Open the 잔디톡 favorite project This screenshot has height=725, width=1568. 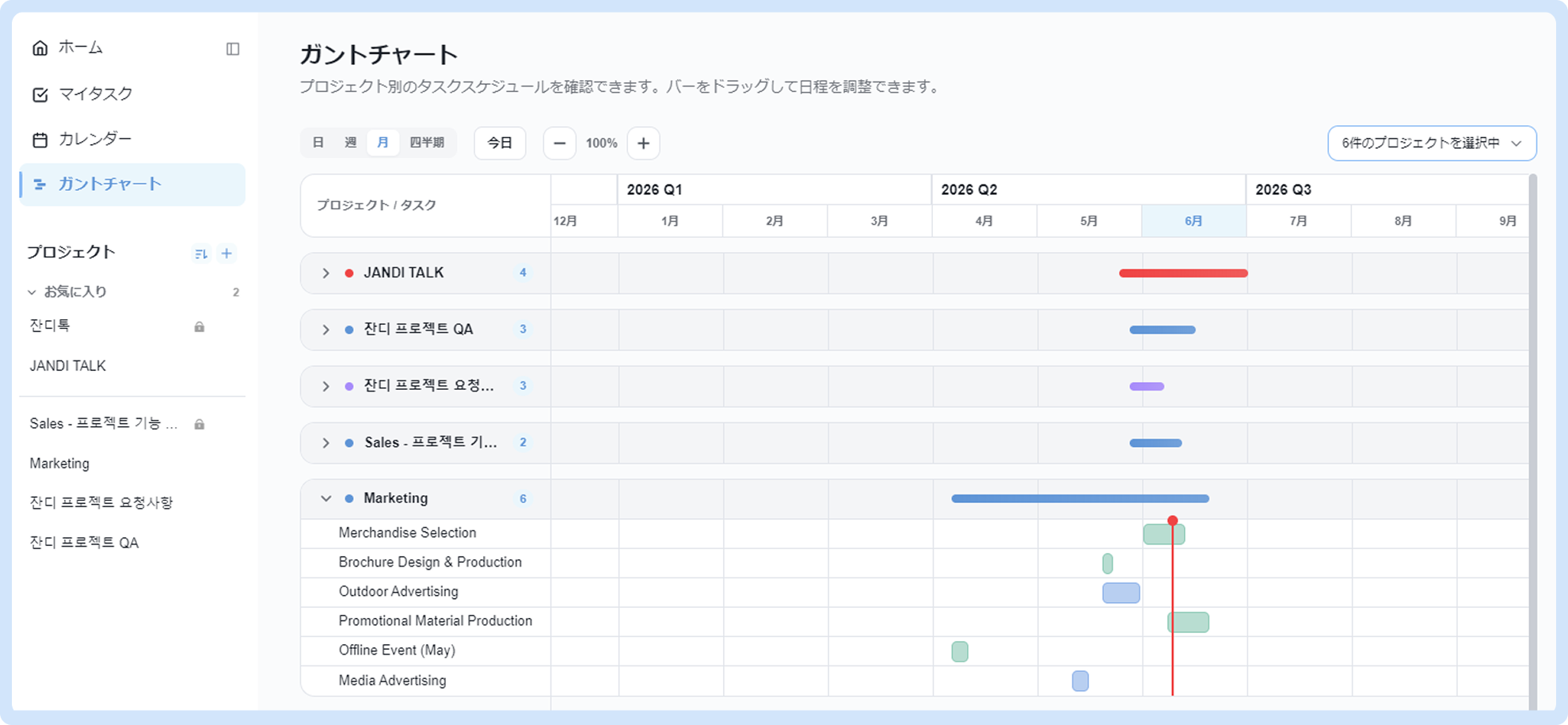[50, 326]
